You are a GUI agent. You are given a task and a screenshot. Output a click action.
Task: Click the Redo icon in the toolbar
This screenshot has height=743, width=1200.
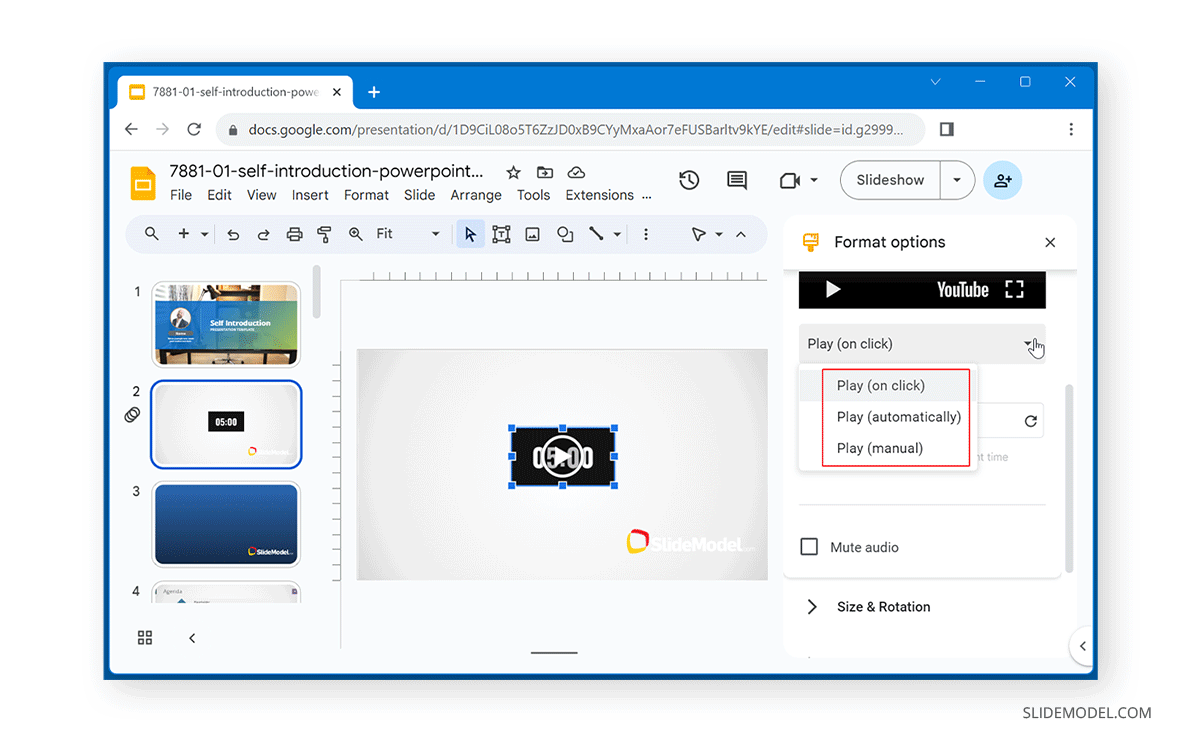click(263, 234)
